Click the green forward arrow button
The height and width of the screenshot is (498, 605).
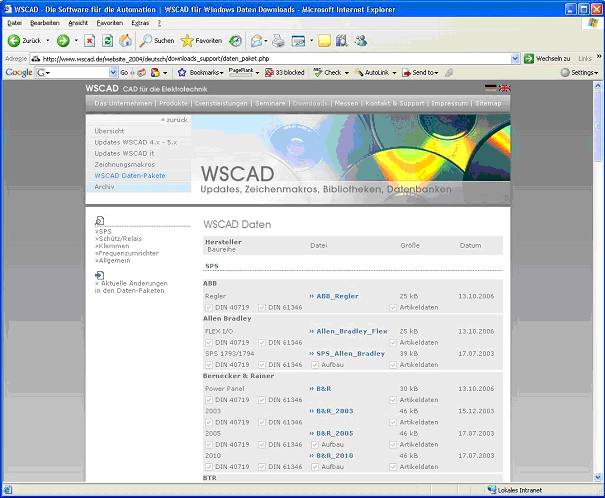[63, 41]
